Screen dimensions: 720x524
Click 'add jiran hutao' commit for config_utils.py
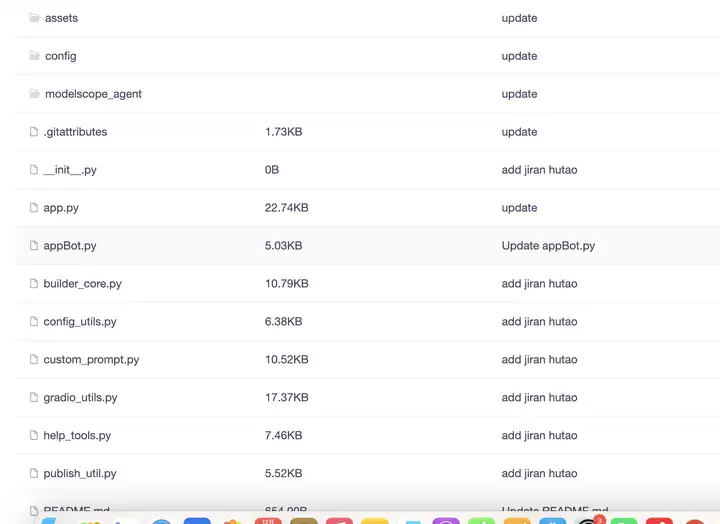(540, 321)
